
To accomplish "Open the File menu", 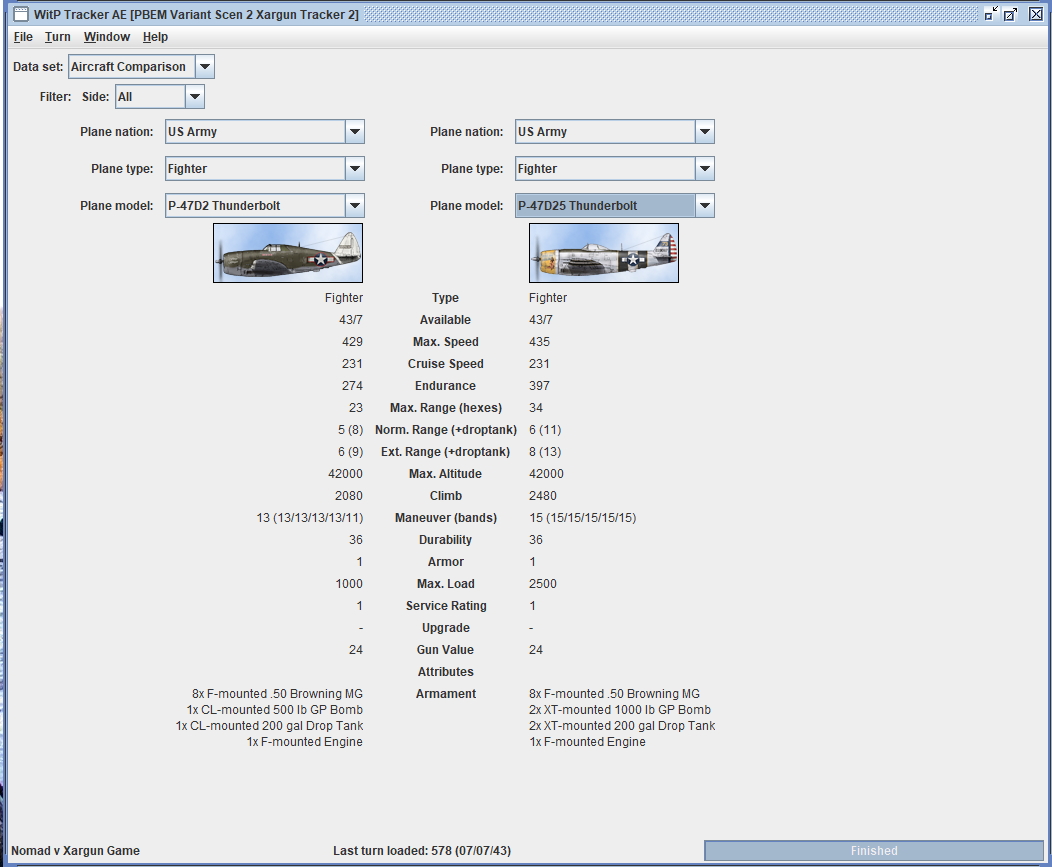I will 23,37.
